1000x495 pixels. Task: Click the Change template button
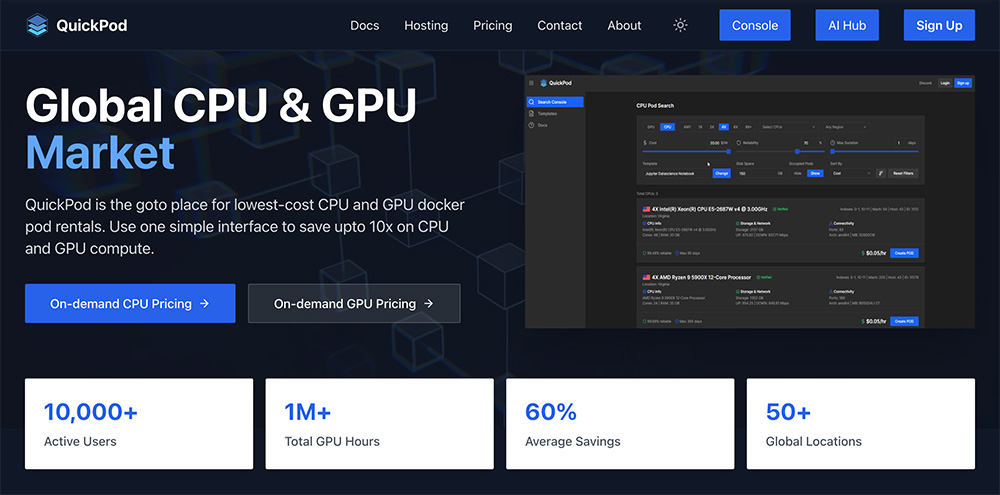pos(722,174)
